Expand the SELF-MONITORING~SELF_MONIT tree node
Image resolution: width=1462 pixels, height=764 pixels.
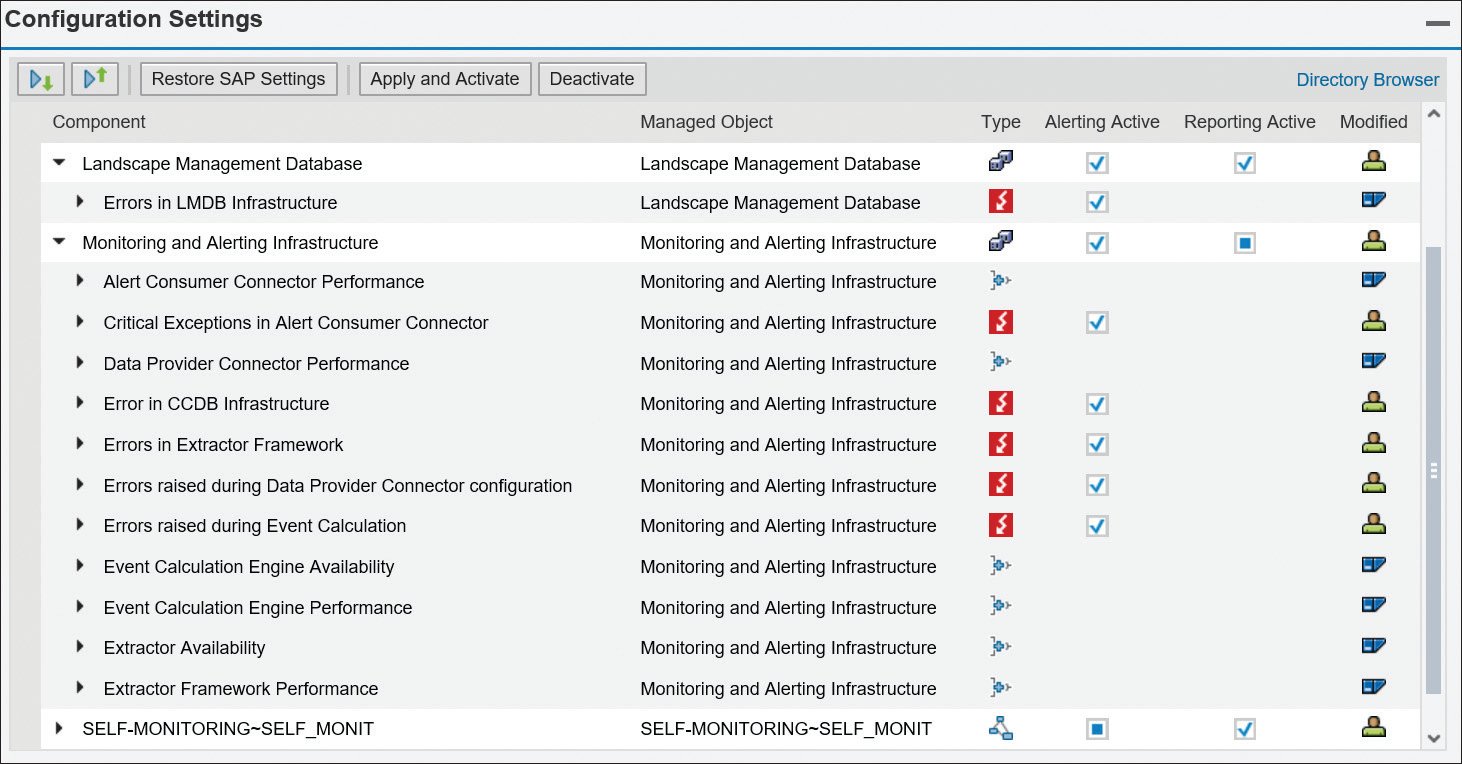[58, 728]
